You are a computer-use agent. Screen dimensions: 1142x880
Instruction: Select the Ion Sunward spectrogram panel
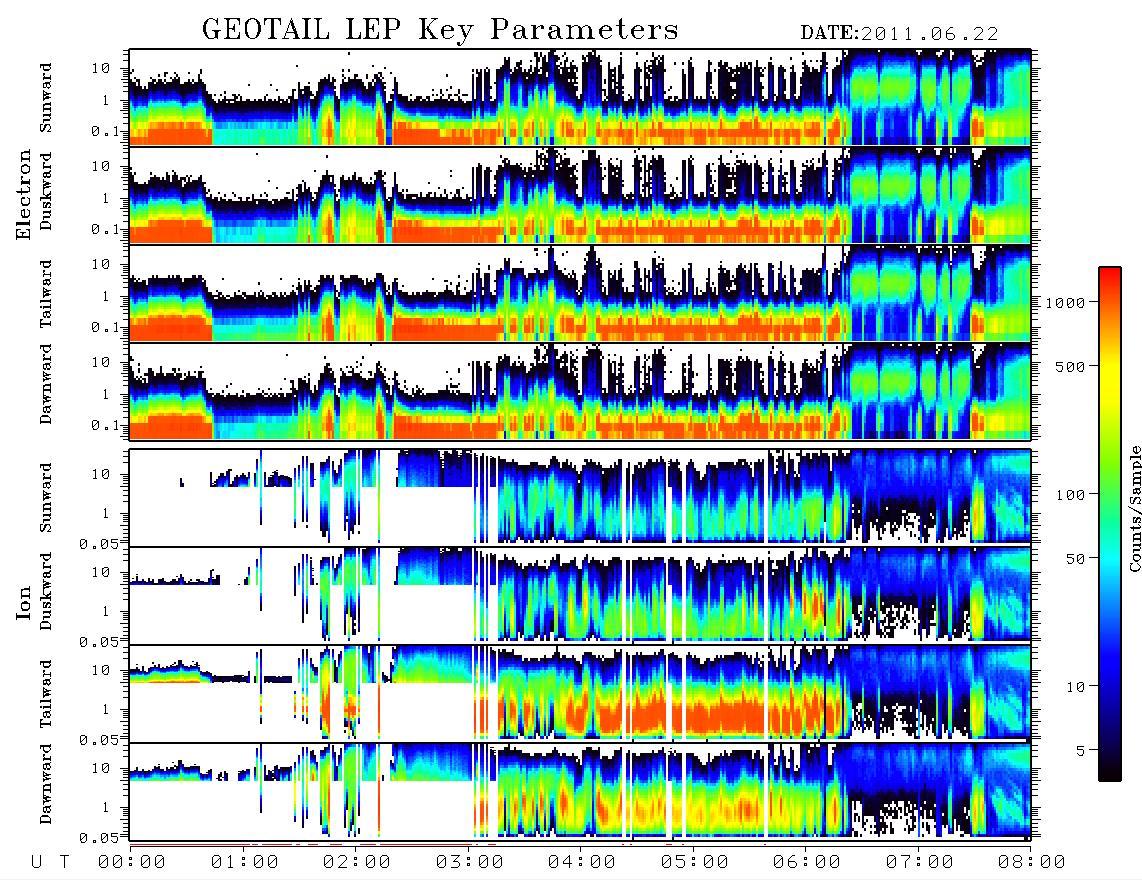point(580,497)
